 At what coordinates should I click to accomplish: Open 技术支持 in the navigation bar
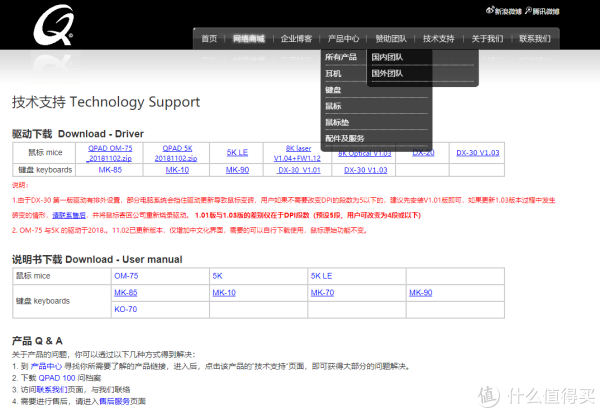click(439, 38)
